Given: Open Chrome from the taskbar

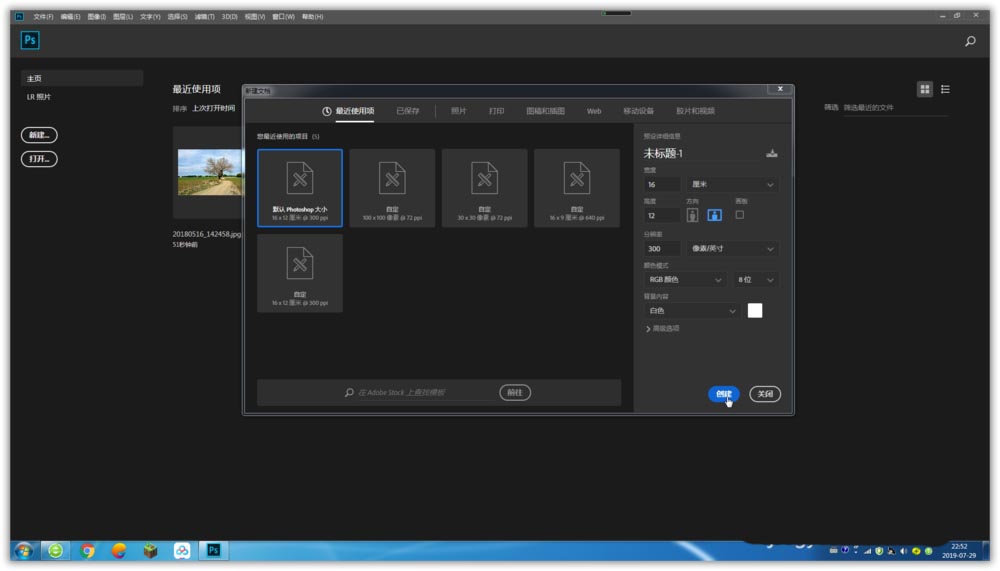Looking at the screenshot, I should click(x=87, y=551).
